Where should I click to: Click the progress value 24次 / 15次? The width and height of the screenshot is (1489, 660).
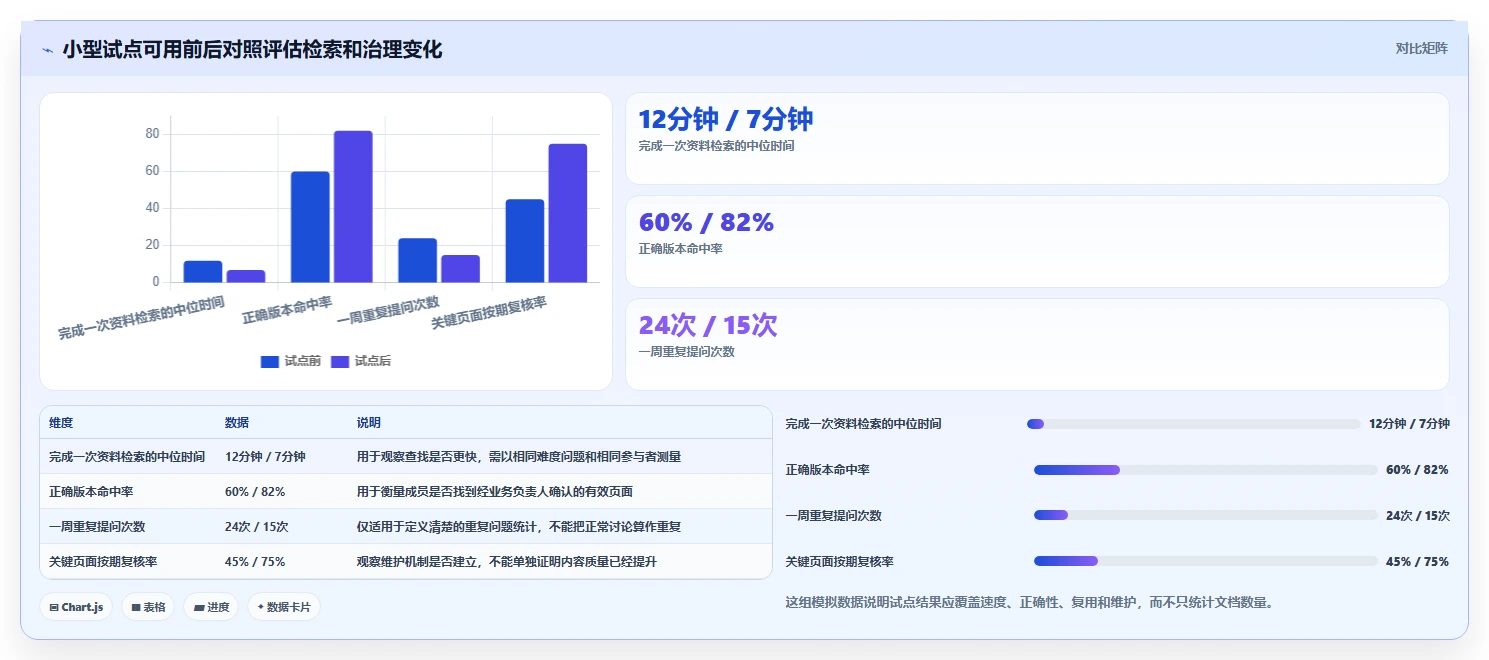tap(1417, 516)
